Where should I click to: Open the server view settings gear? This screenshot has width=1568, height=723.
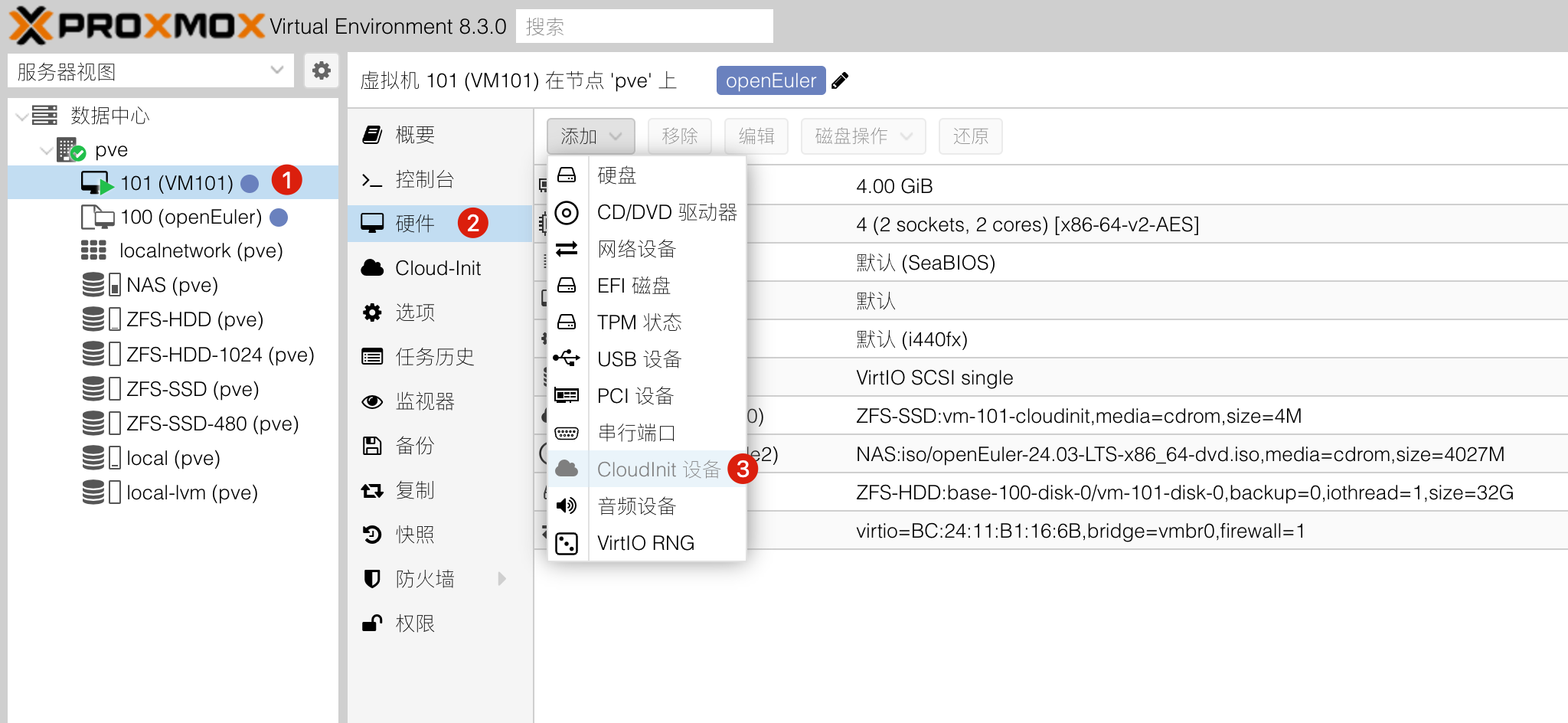[x=322, y=71]
